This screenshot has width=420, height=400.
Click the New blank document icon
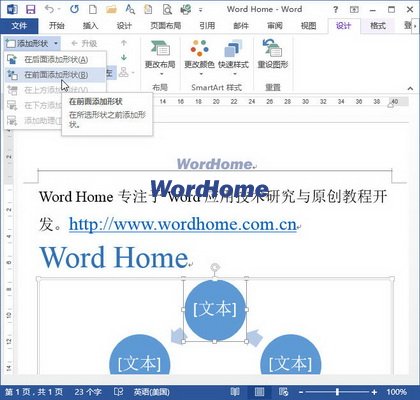93,9
